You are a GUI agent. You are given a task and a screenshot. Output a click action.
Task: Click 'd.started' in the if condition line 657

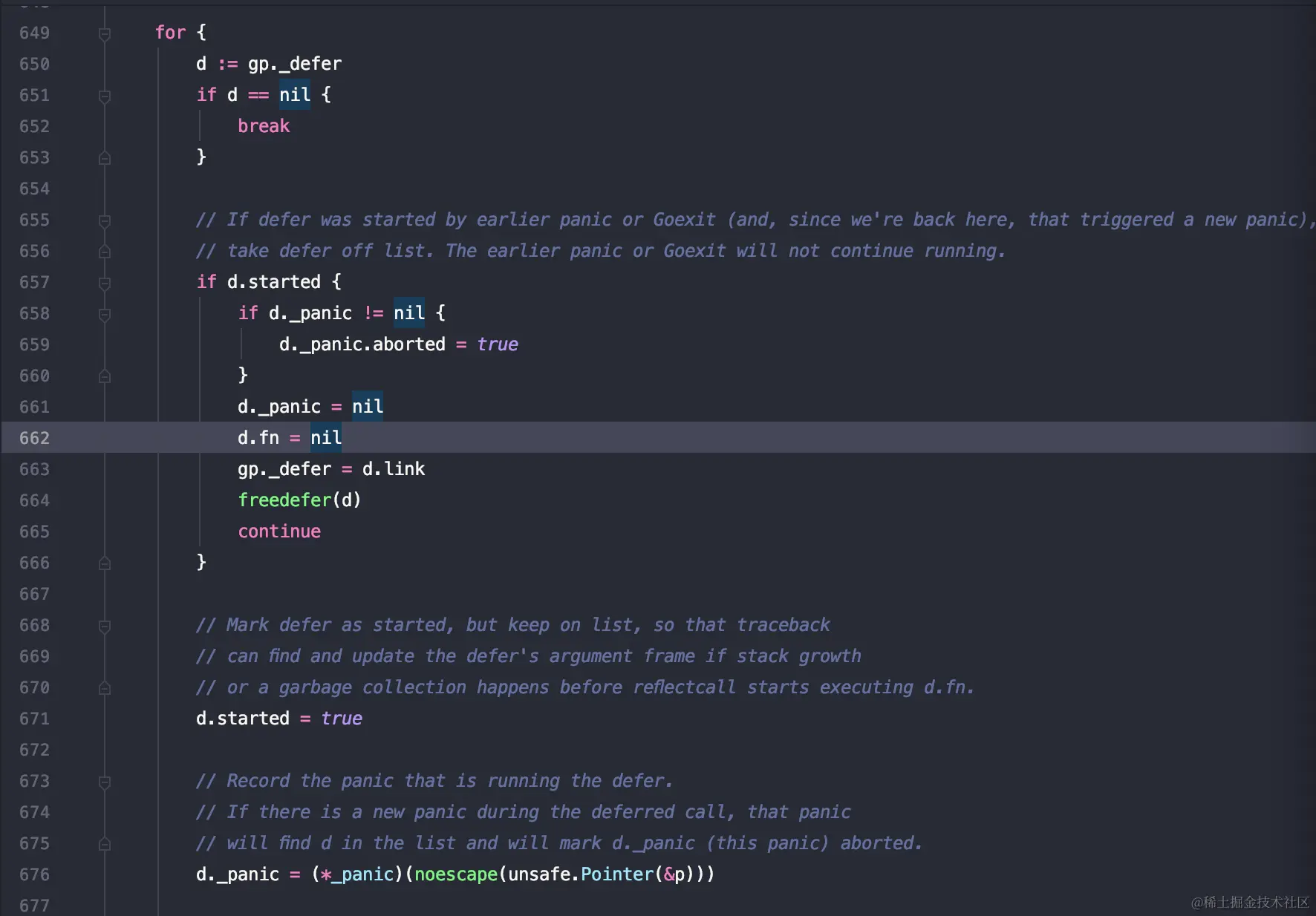pyautogui.click(x=274, y=282)
